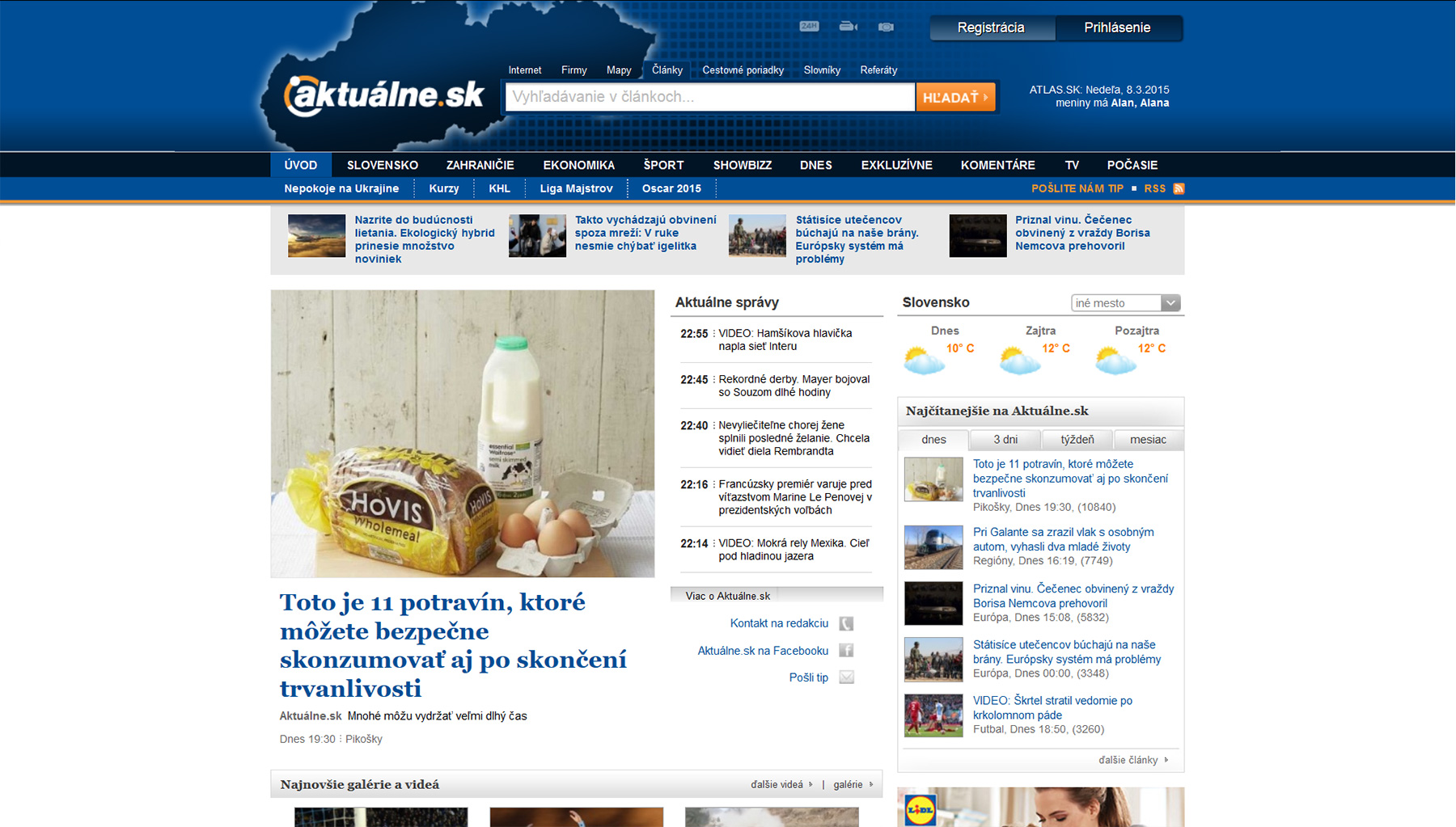1456x827 pixels.
Task: Open the video camera icon in header
Action: (x=848, y=27)
